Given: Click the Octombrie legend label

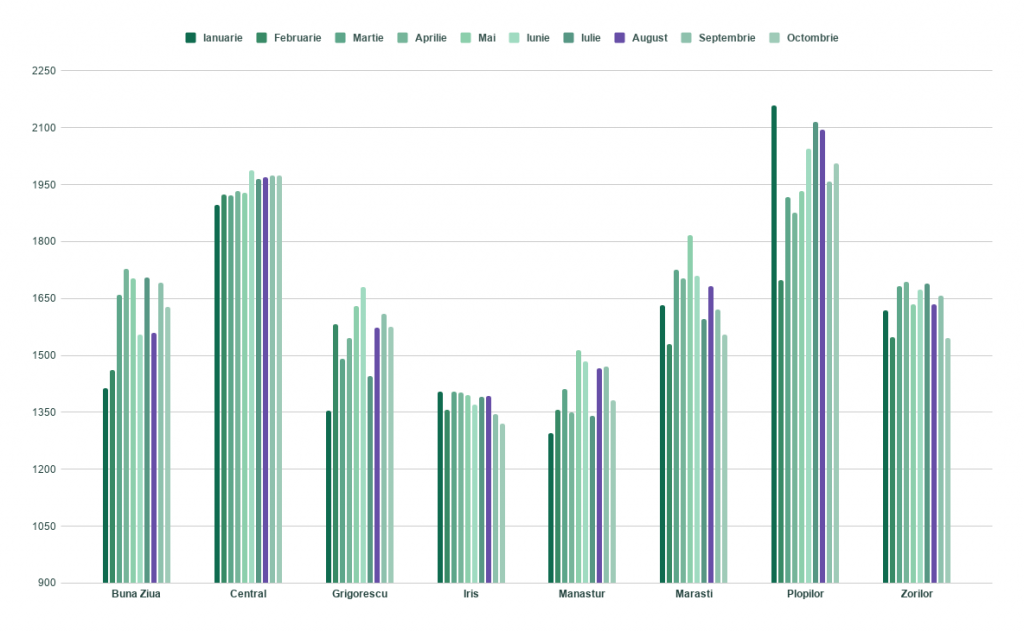Looking at the screenshot, I should [812, 38].
